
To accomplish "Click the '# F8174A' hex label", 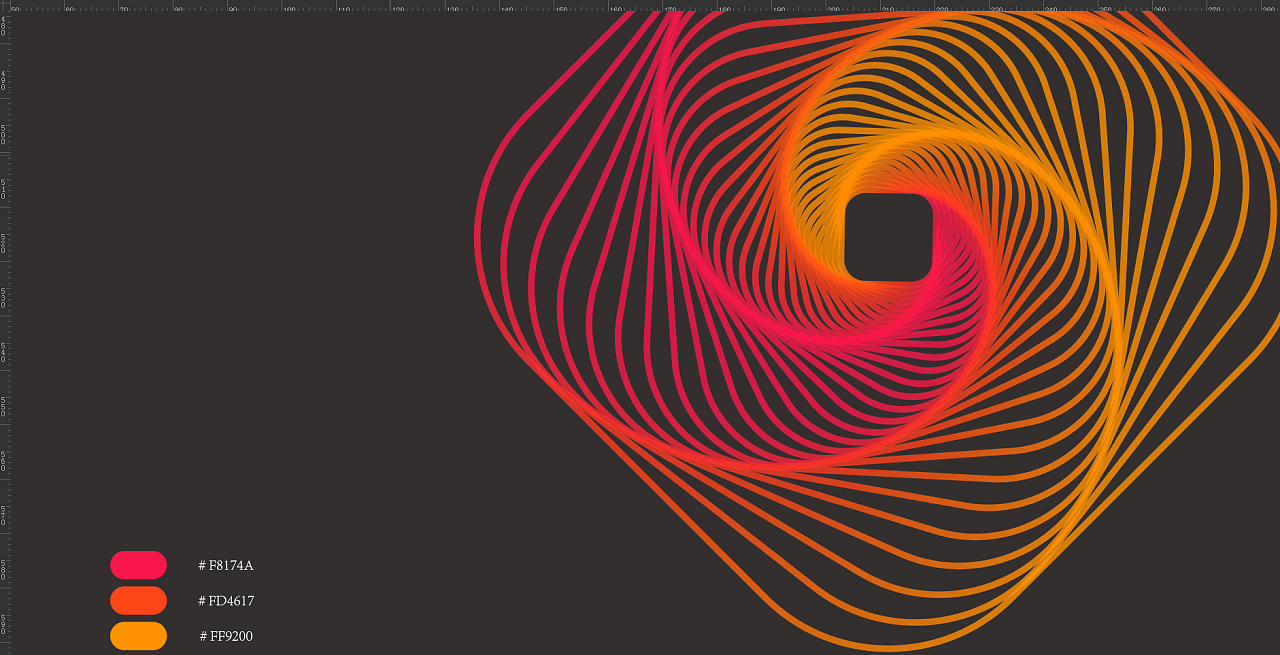I will point(226,566).
